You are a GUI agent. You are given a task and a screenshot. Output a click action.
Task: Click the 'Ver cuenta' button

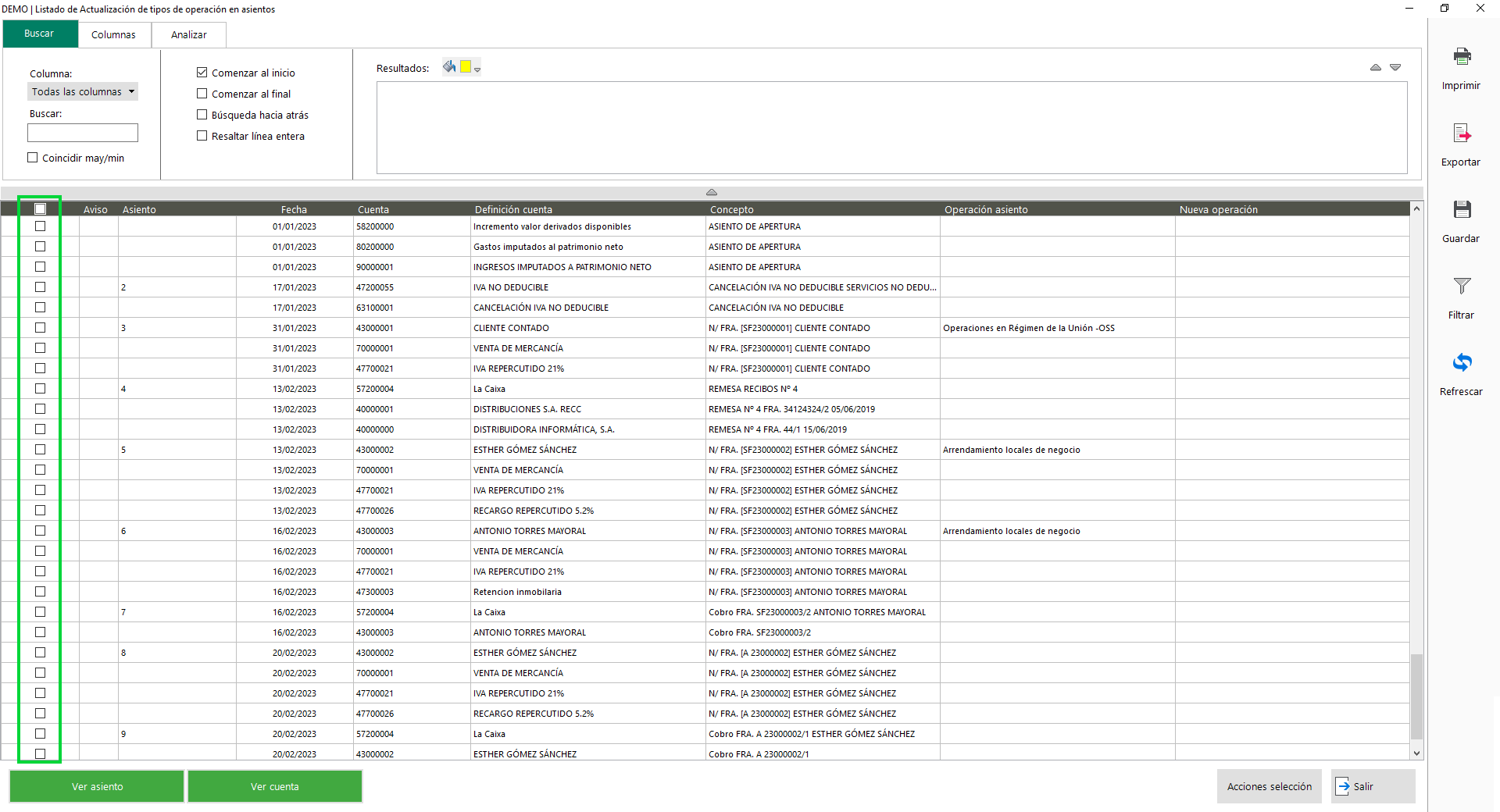point(275,786)
